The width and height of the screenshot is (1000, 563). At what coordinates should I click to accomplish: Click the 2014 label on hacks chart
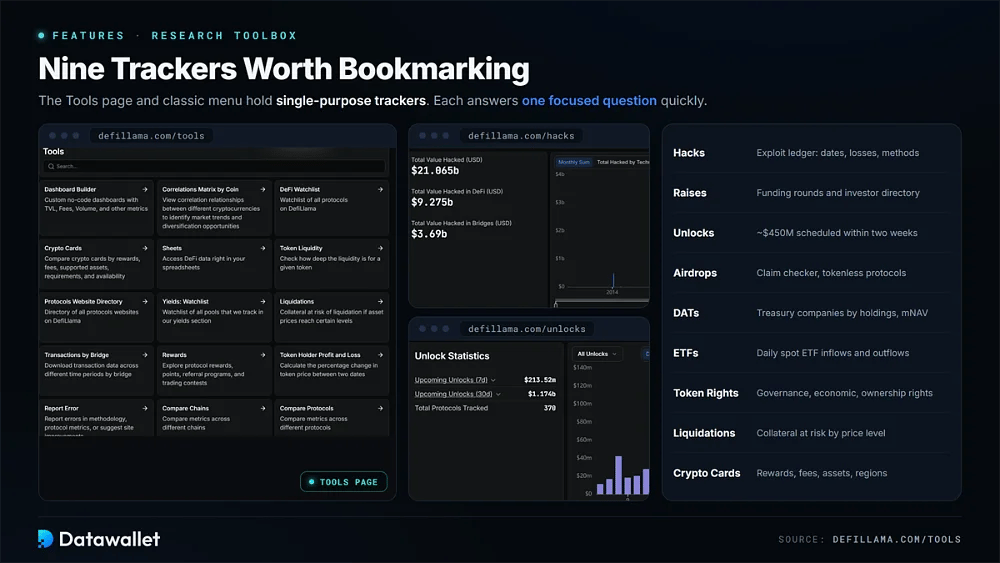pos(612,292)
